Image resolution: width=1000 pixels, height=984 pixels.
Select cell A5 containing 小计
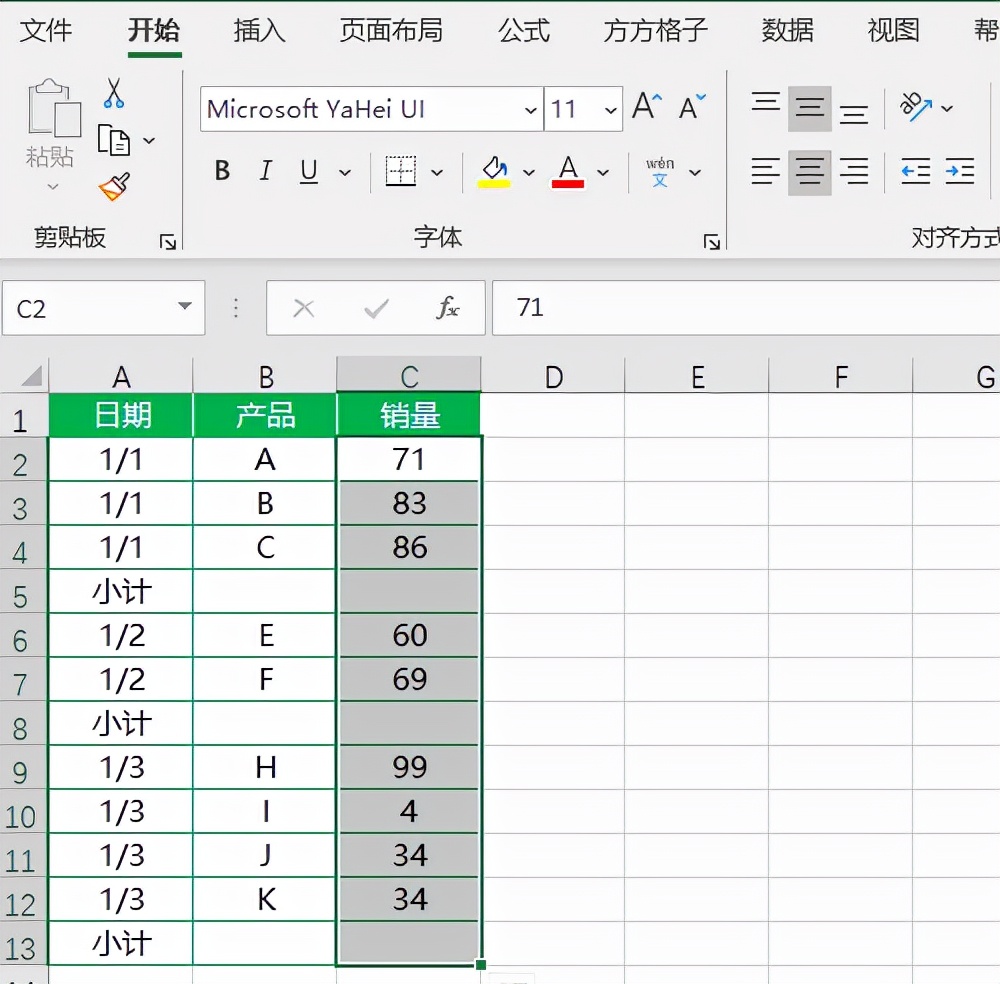(121, 591)
